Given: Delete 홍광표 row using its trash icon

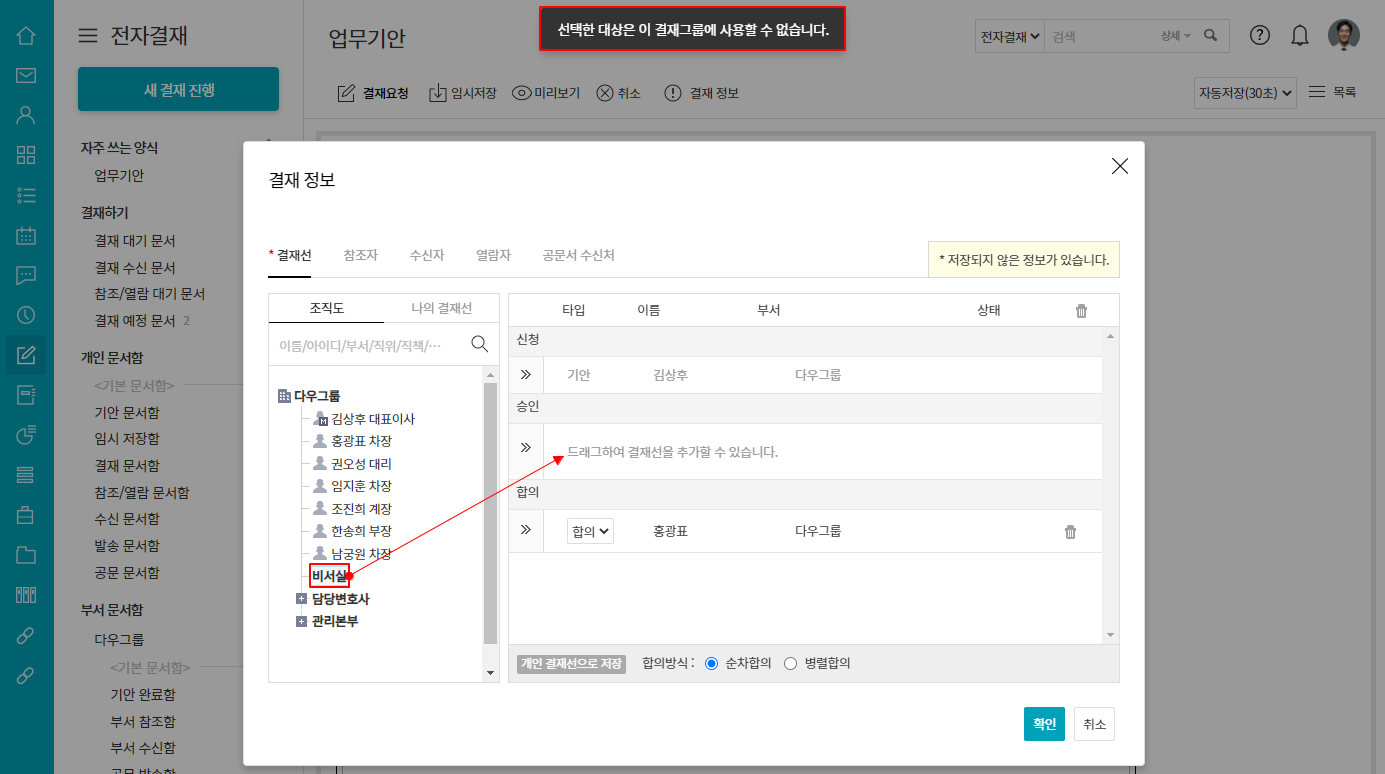Looking at the screenshot, I should point(1070,532).
